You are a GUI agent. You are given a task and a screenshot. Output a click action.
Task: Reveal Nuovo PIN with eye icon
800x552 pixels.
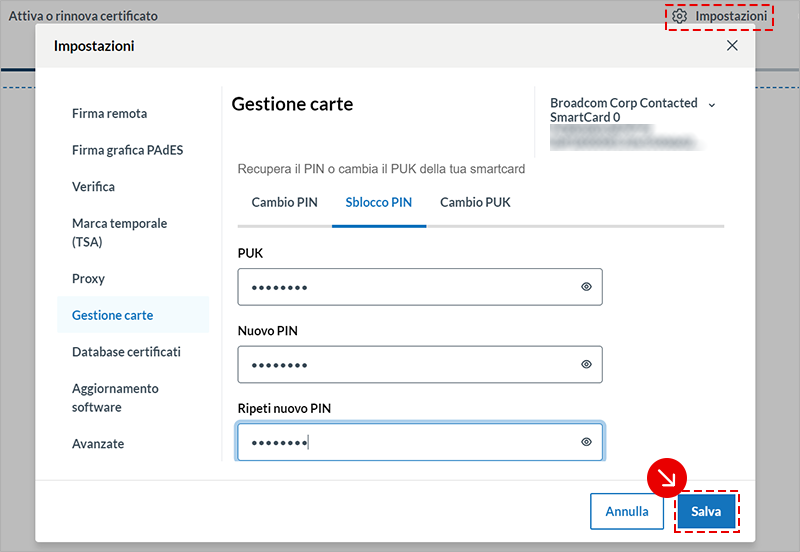pos(587,364)
